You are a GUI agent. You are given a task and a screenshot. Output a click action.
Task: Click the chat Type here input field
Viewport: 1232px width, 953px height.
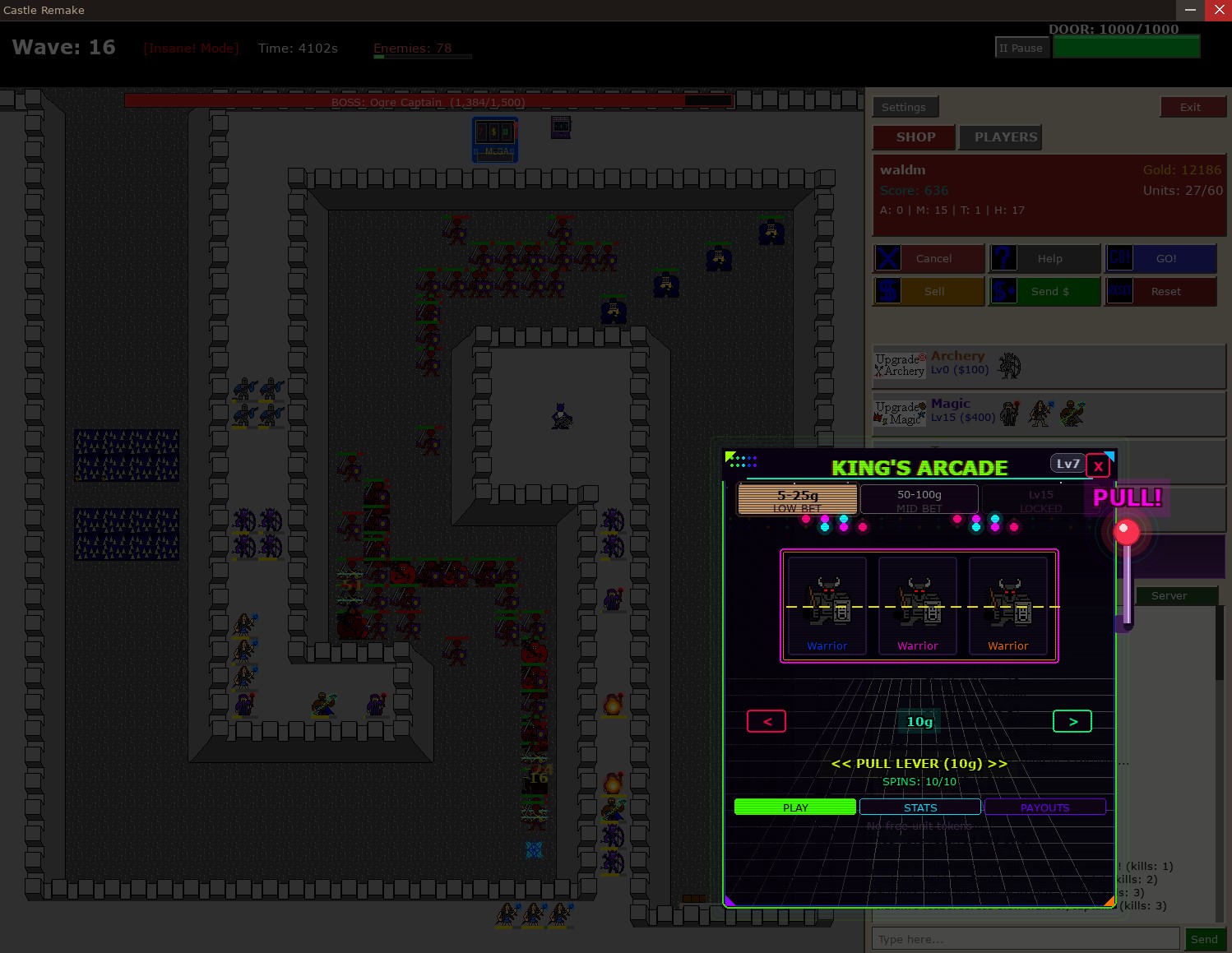coord(1026,939)
